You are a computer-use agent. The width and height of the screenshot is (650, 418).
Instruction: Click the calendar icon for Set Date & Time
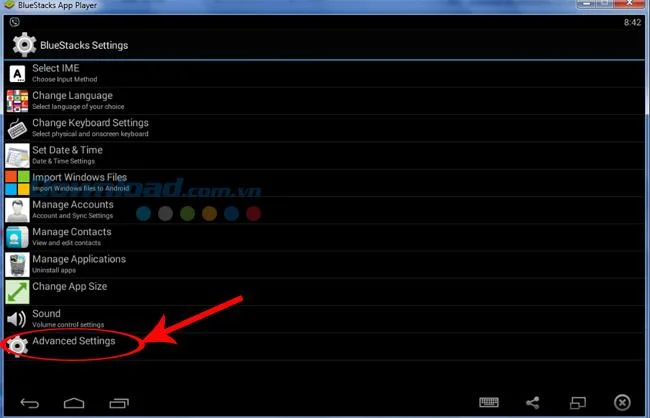click(17, 156)
